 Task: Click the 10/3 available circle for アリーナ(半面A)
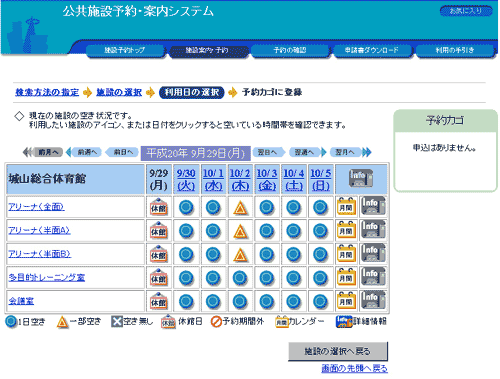point(267,231)
